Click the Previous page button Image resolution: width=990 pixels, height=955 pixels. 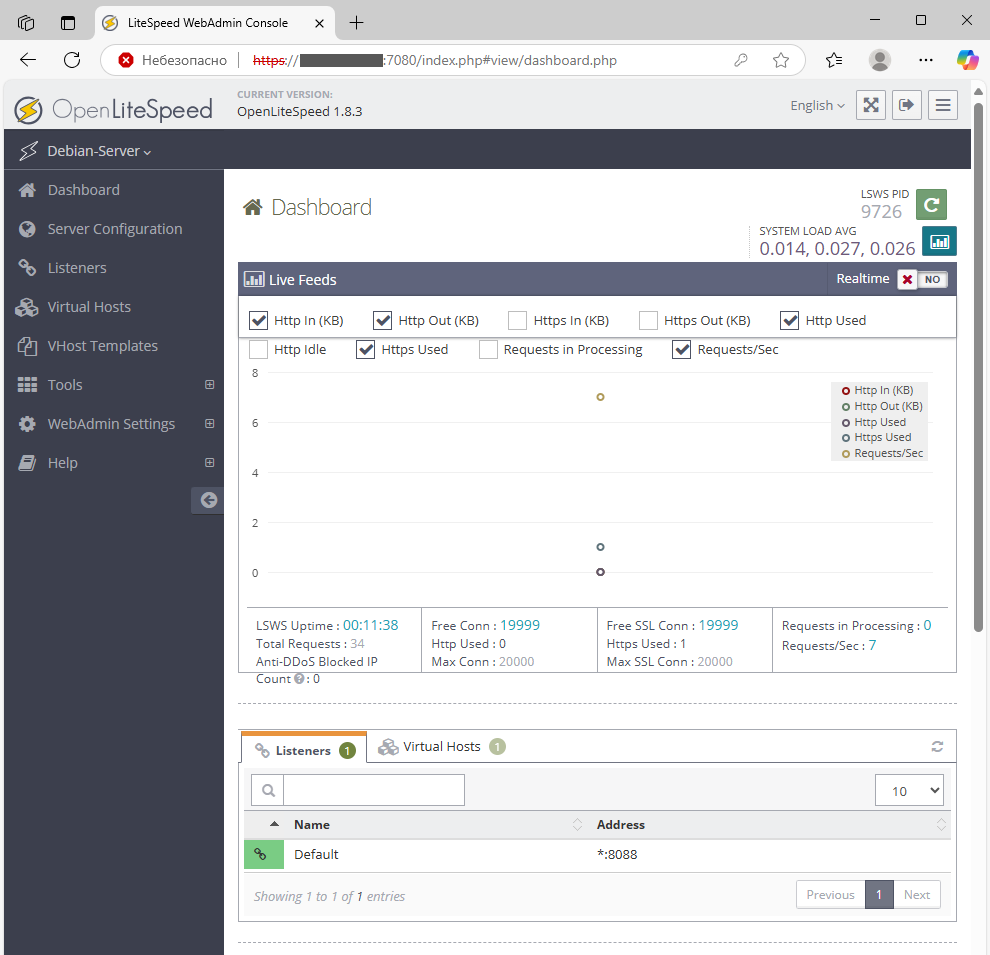point(830,895)
